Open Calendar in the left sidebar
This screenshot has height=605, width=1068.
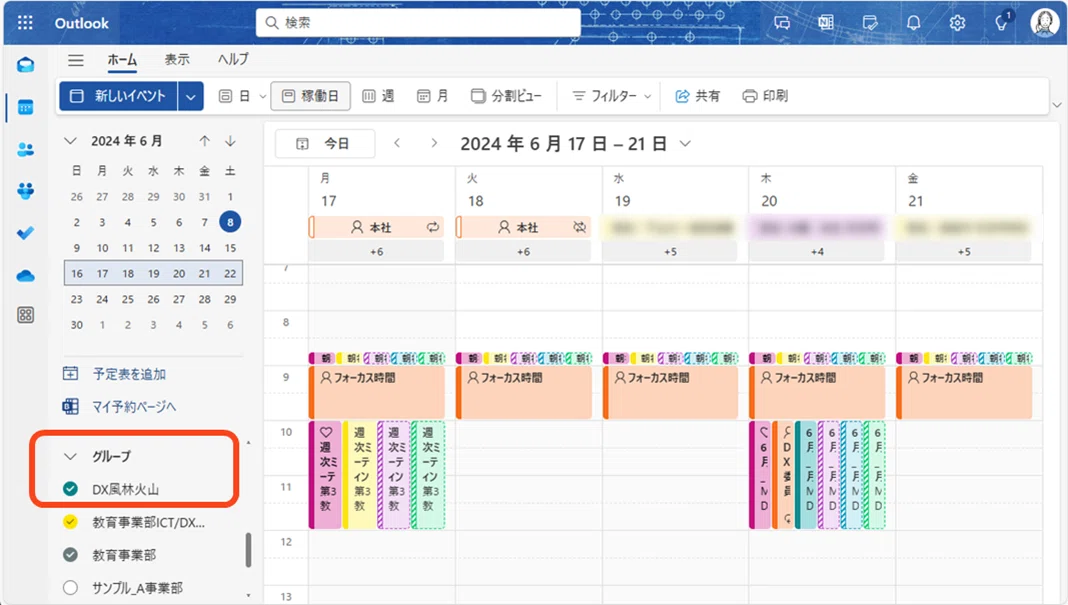(26, 108)
